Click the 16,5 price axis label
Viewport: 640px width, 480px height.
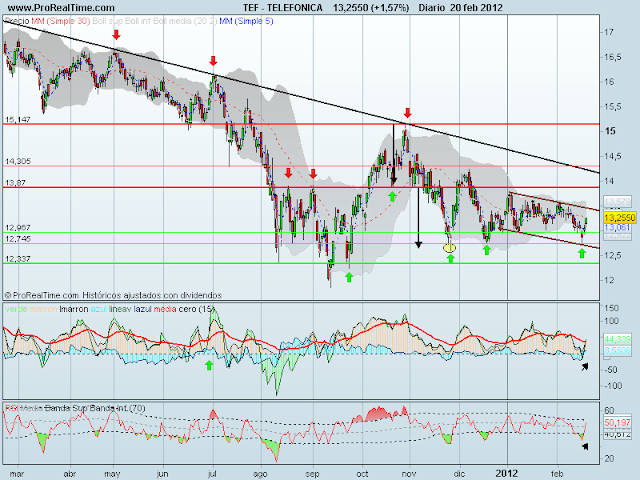point(613,57)
